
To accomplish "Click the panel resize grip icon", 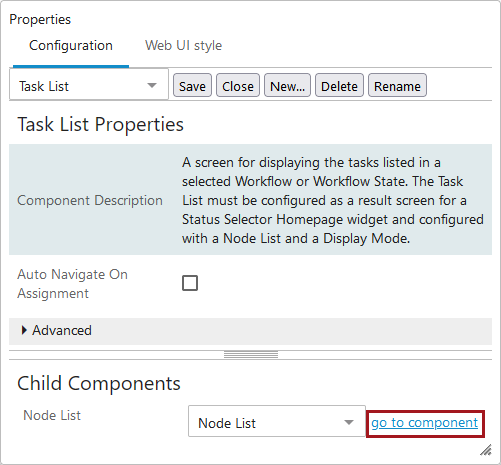I will [486, 450].
